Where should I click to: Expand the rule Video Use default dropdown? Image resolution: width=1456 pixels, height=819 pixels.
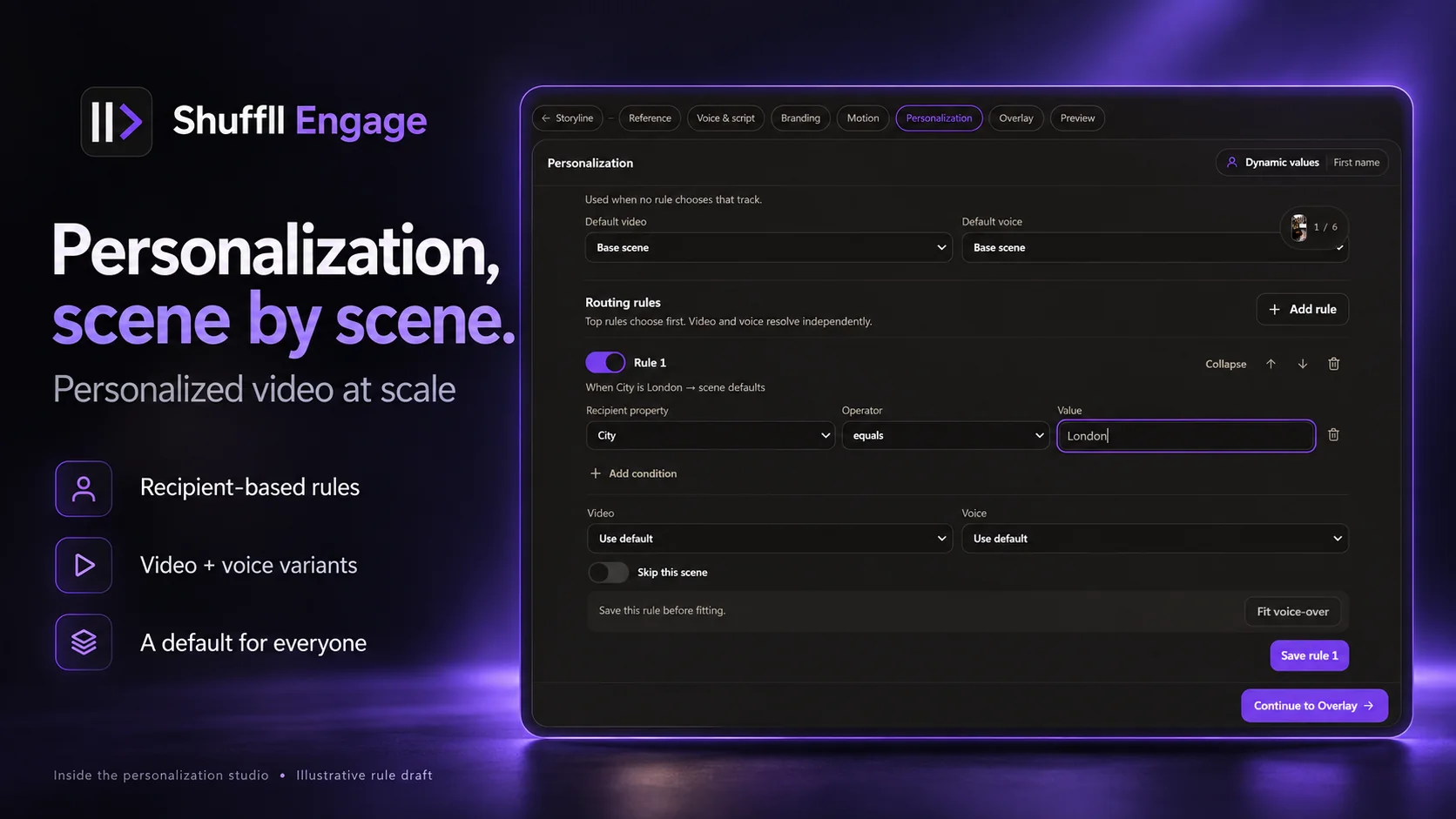(x=770, y=539)
